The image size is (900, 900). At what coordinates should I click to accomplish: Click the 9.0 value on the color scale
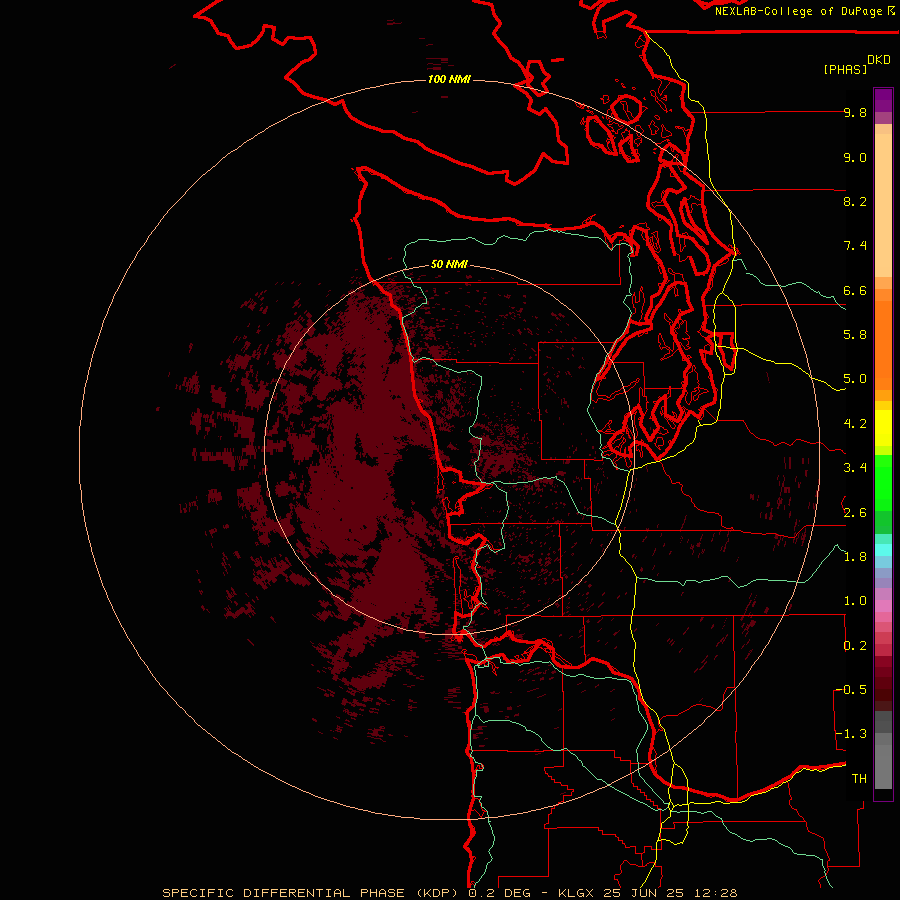[x=855, y=157]
